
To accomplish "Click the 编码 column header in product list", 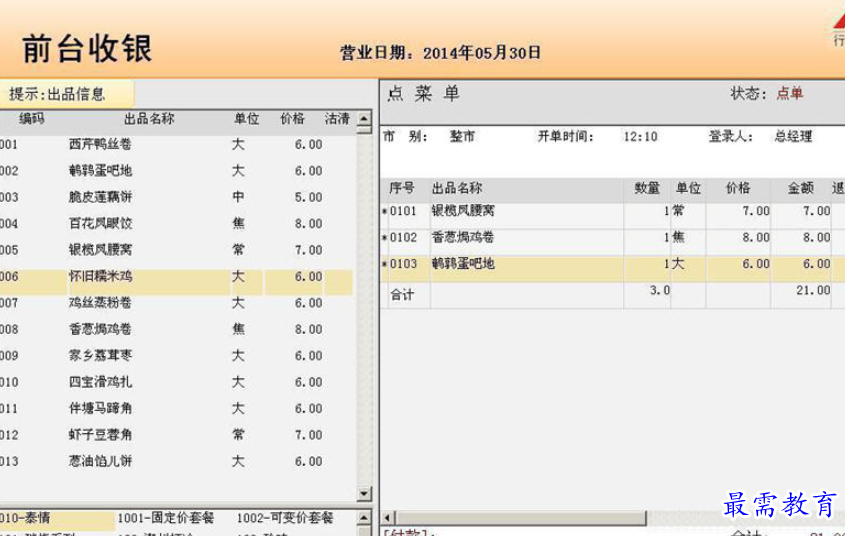I will click(32, 119).
